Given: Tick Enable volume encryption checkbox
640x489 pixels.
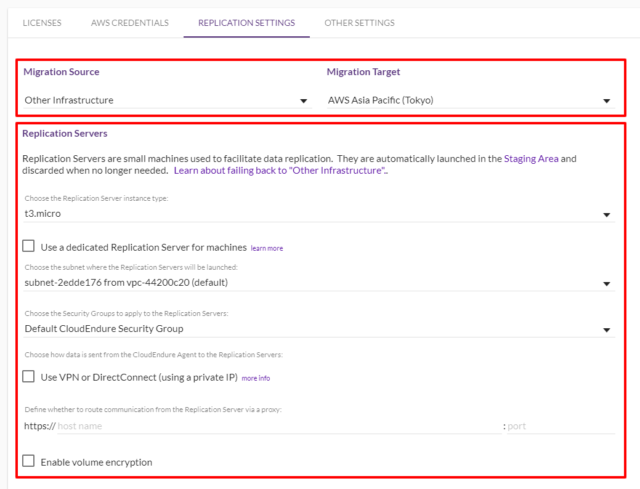Looking at the screenshot, I should coord(29,461).
